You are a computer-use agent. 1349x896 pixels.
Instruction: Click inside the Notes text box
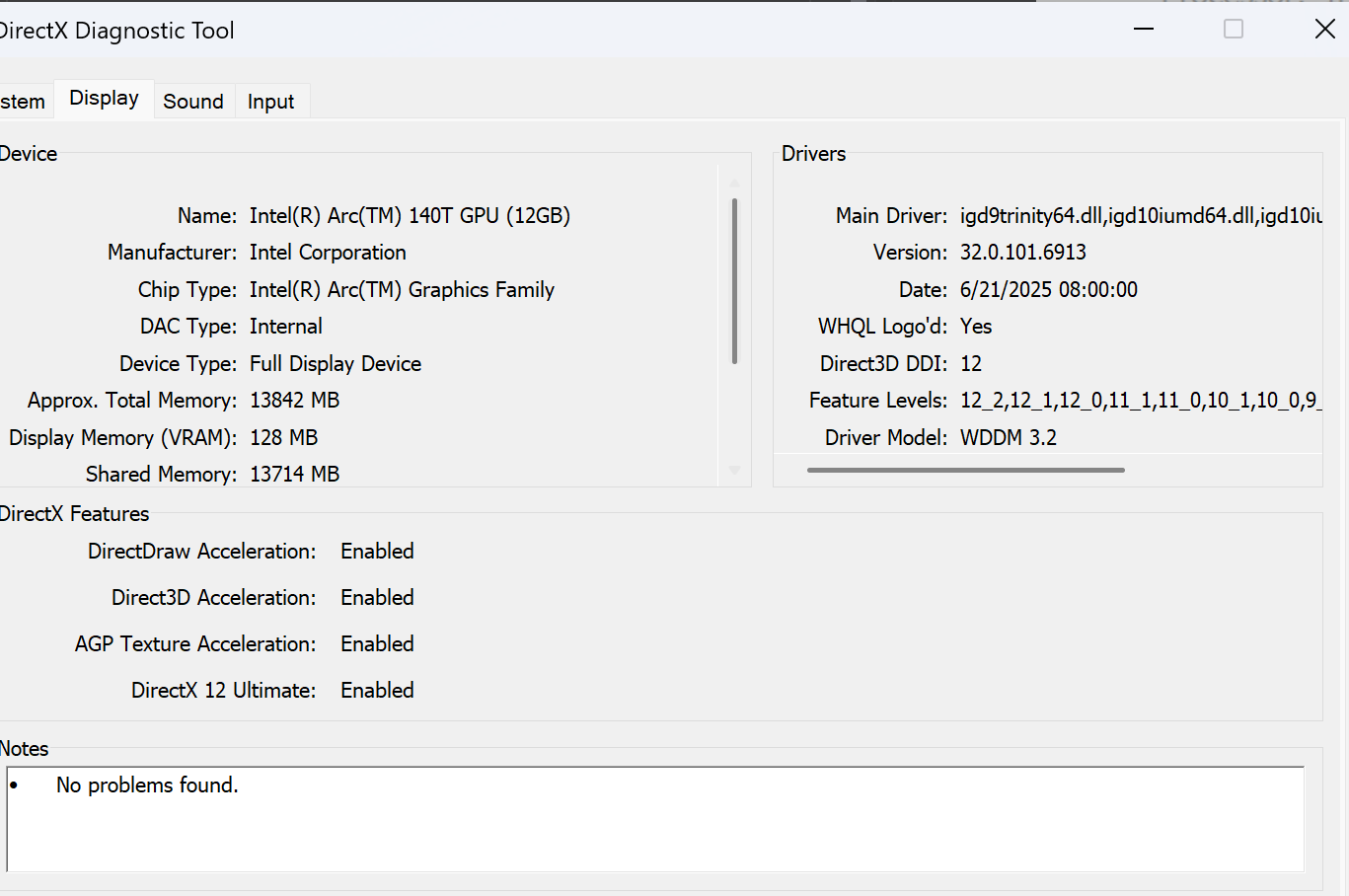click(x=655, y=819)
